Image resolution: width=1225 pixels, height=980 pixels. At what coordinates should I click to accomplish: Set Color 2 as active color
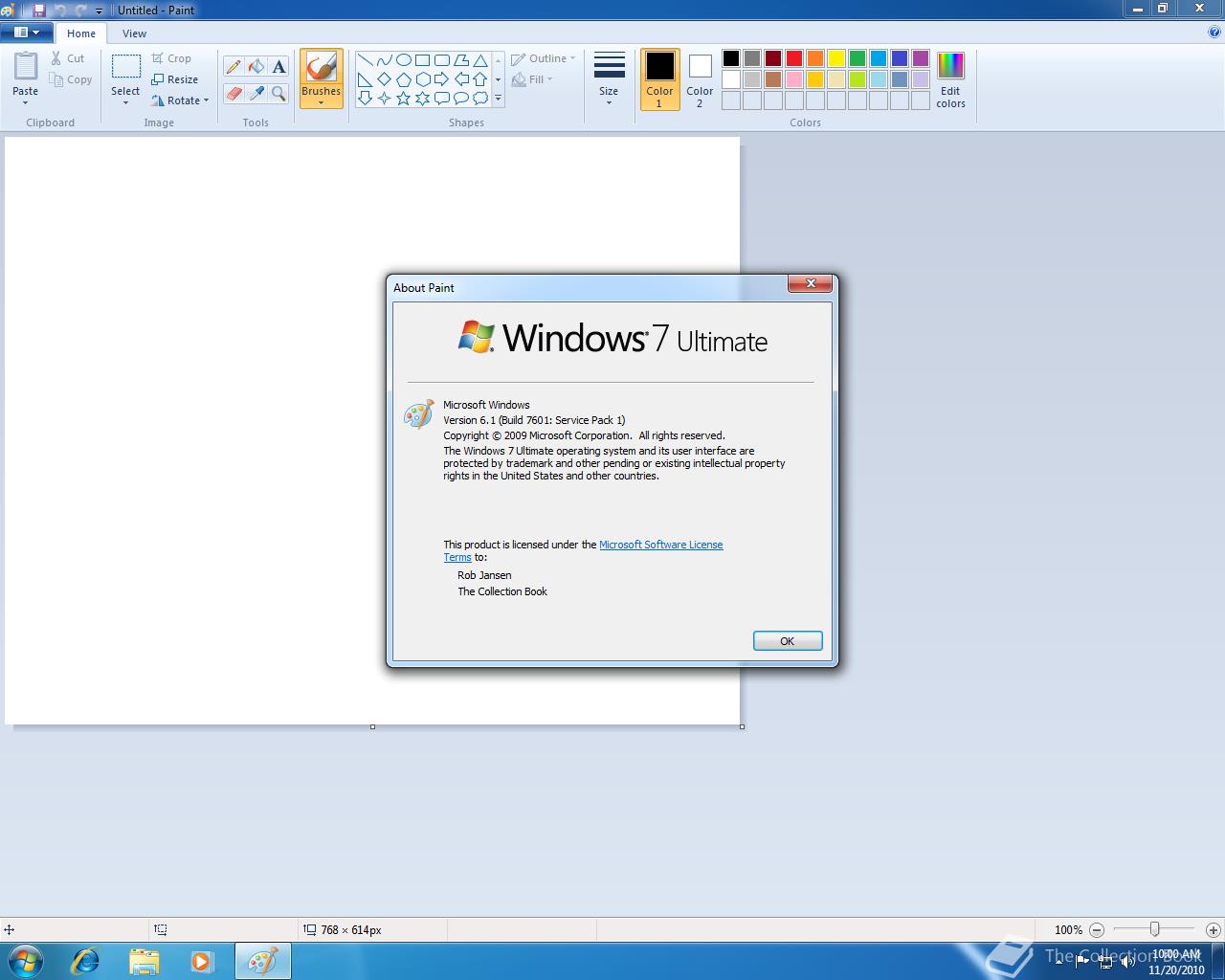click(700, 79)
